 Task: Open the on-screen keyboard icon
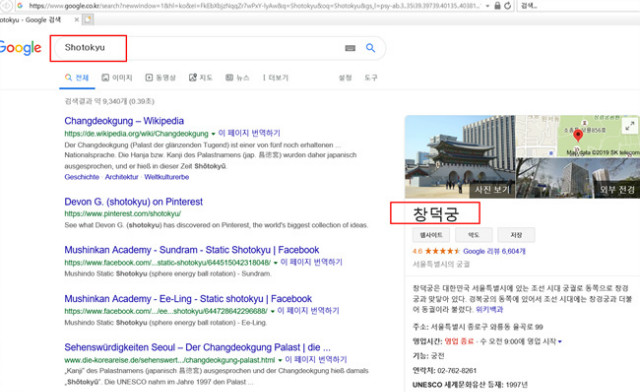[x=350, y=48]
